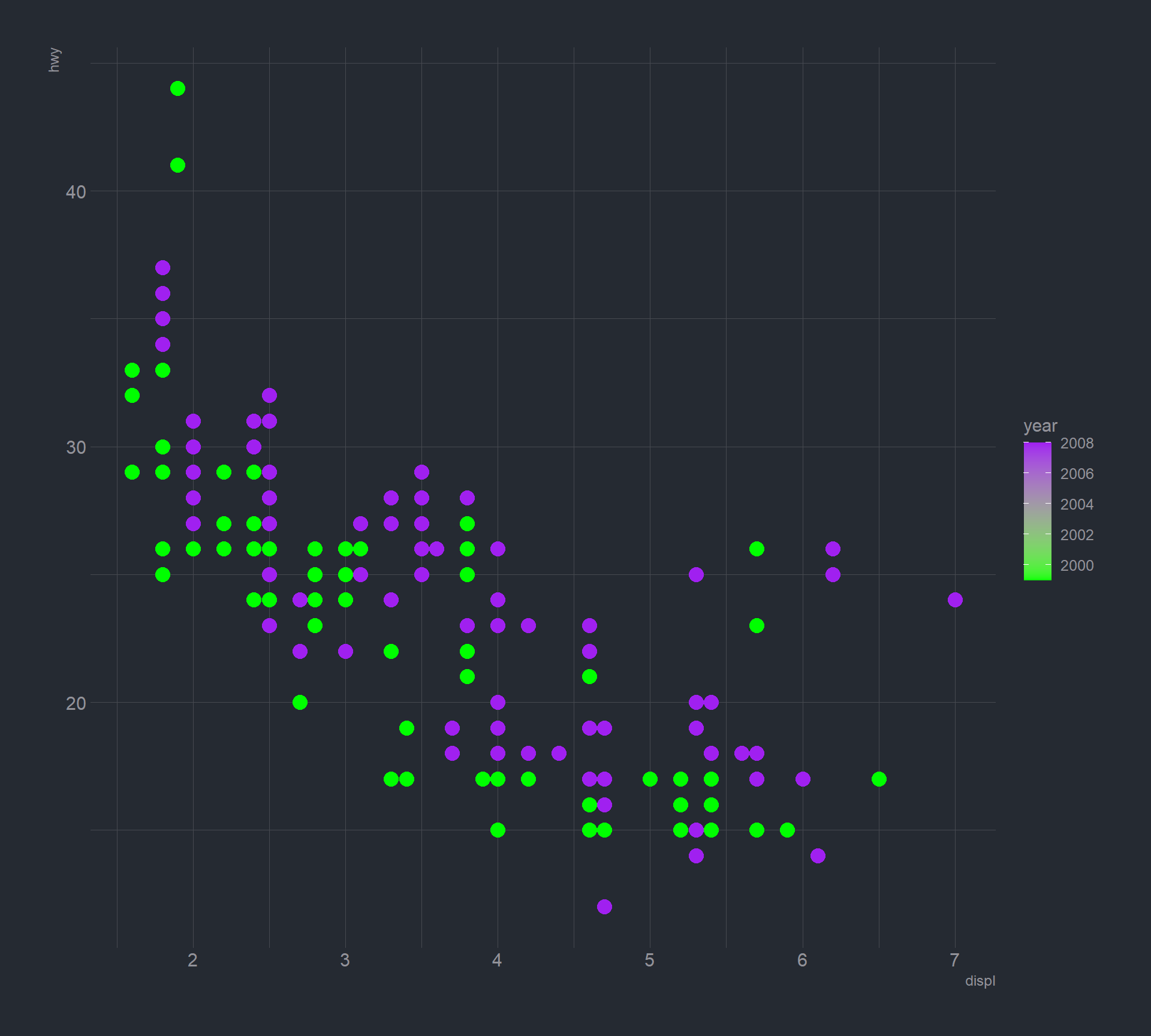Viewport: 1151px width, 1036px height.
Task: Click the x-axis tick label 2
Action: click(x=192, y=960)
